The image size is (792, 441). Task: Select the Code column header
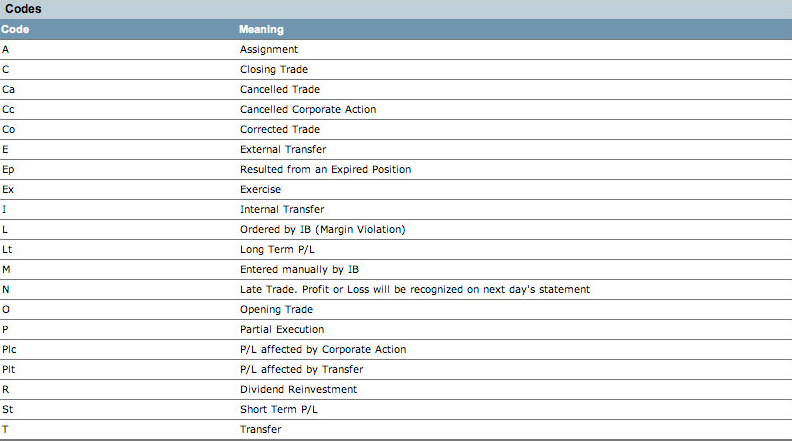coord(15,29)
